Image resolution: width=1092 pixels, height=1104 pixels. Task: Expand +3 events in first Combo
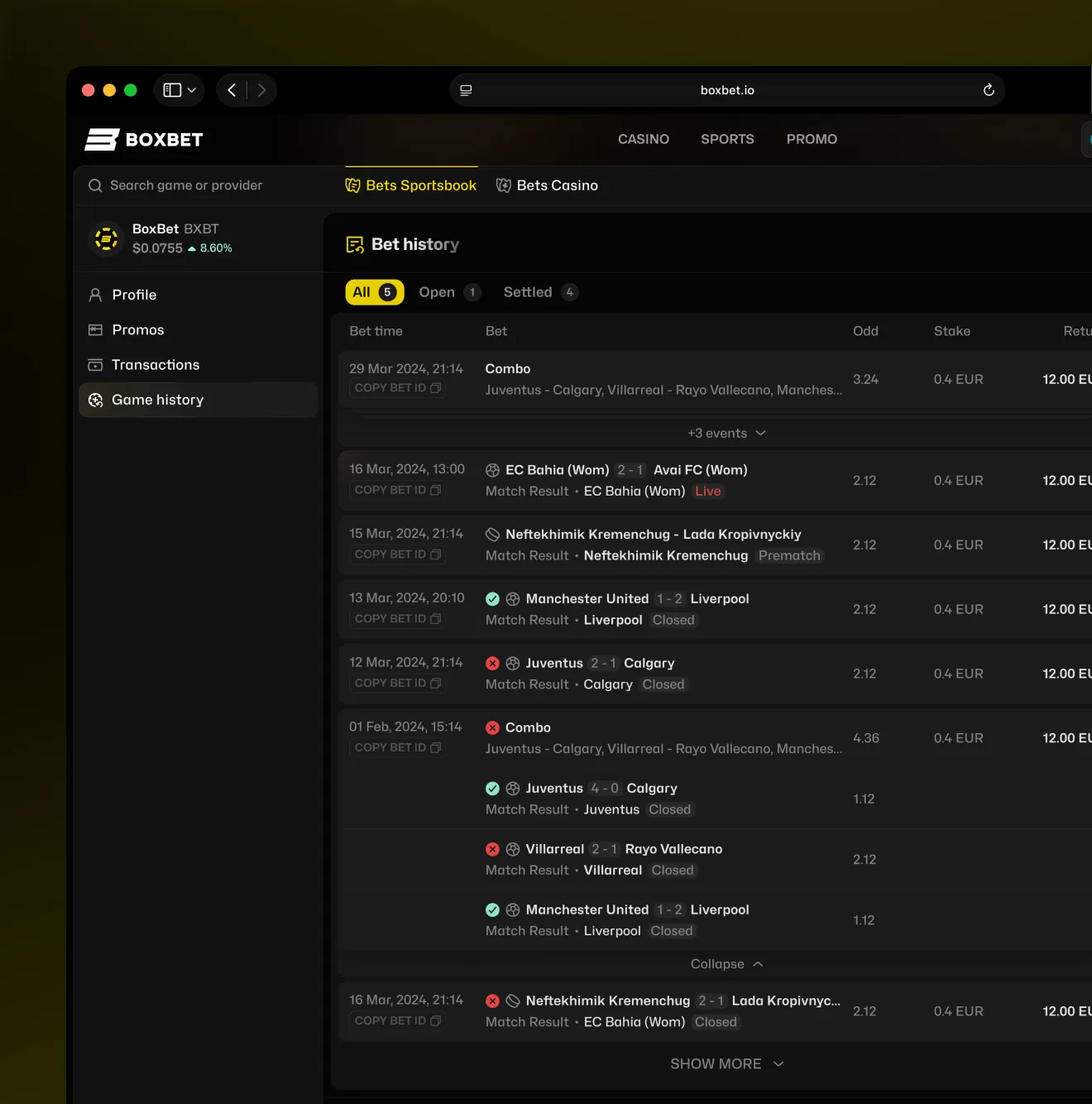click(726, 433)
